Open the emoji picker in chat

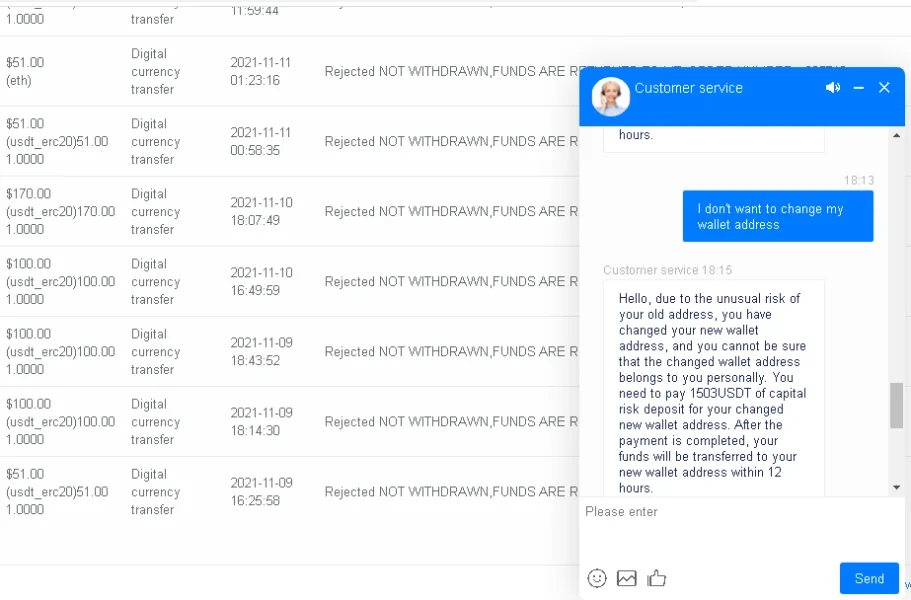click(x=597, y=578)
